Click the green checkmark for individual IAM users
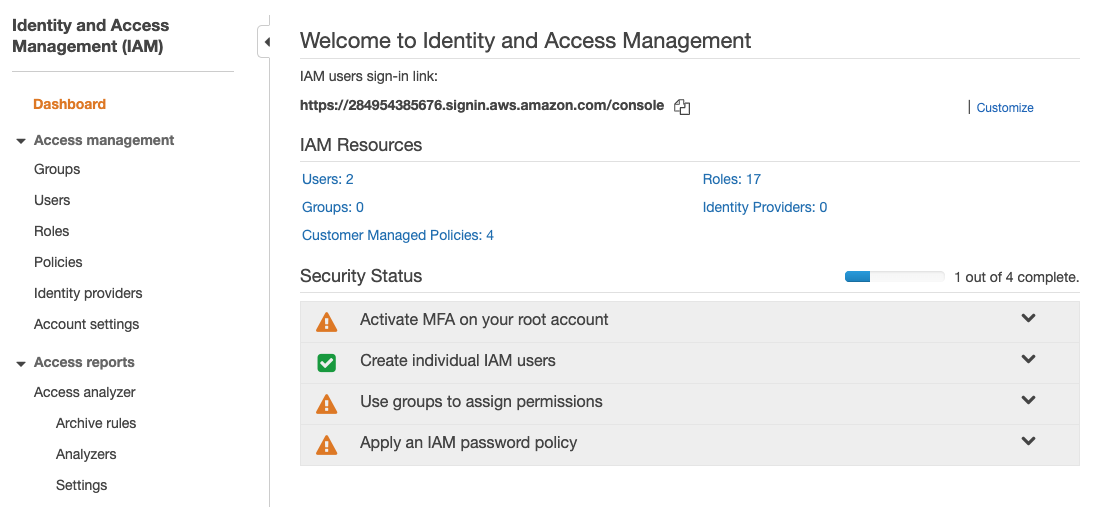This screenshot has height=507, width=1113. pos(326,362)
